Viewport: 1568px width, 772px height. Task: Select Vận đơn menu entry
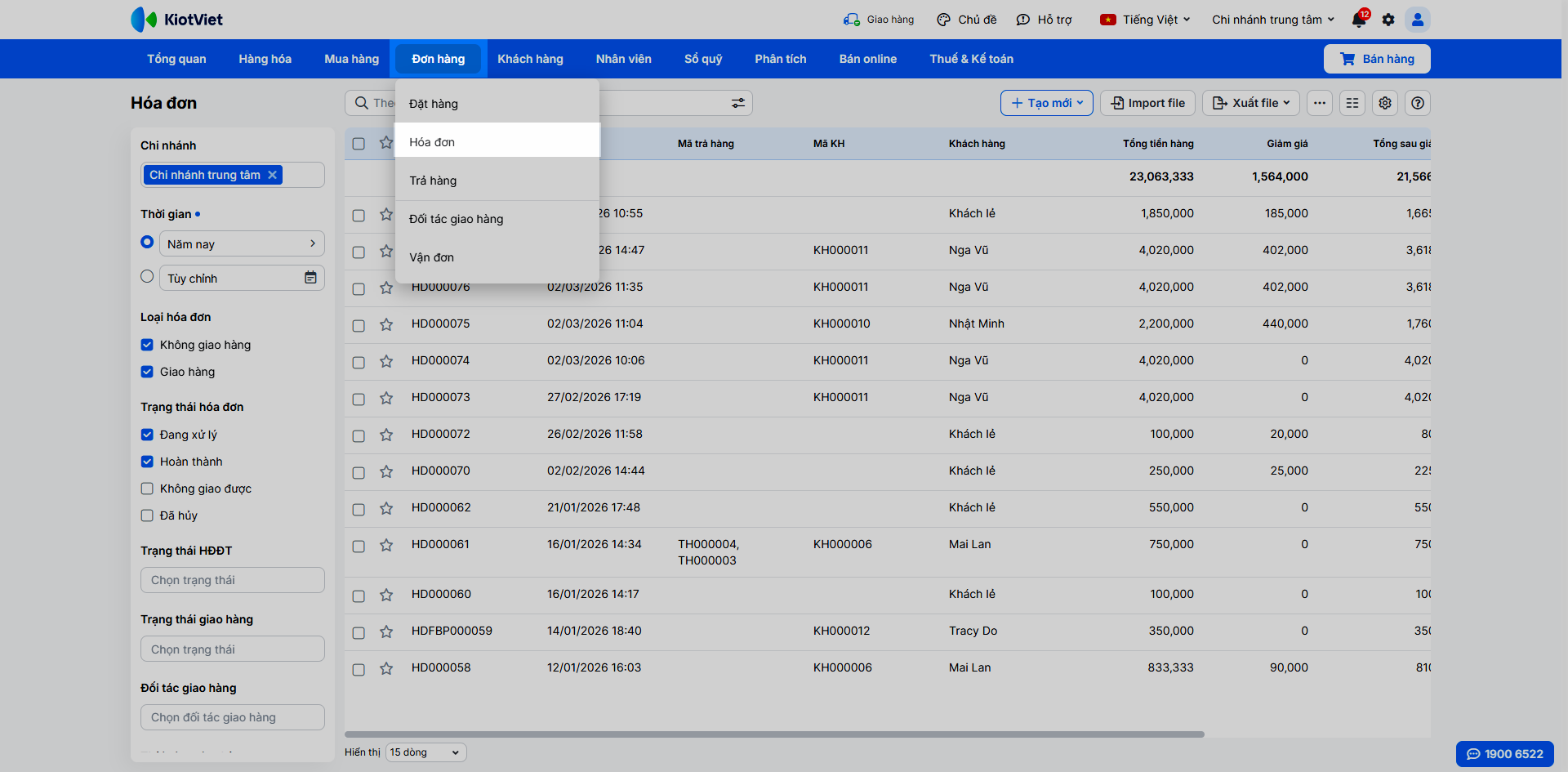click(431, 257)
